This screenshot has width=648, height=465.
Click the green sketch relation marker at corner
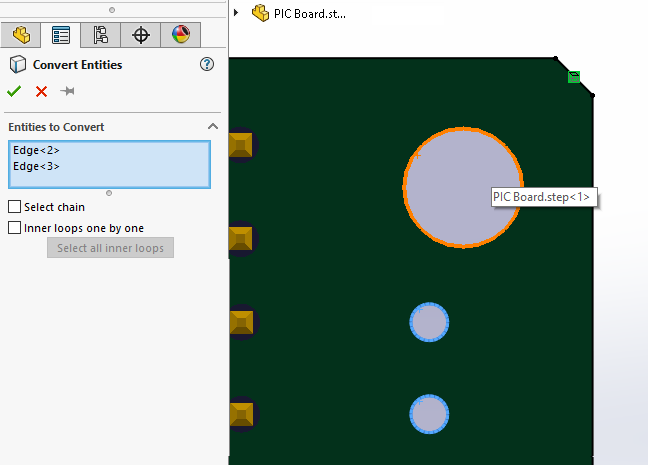[574, 77]
